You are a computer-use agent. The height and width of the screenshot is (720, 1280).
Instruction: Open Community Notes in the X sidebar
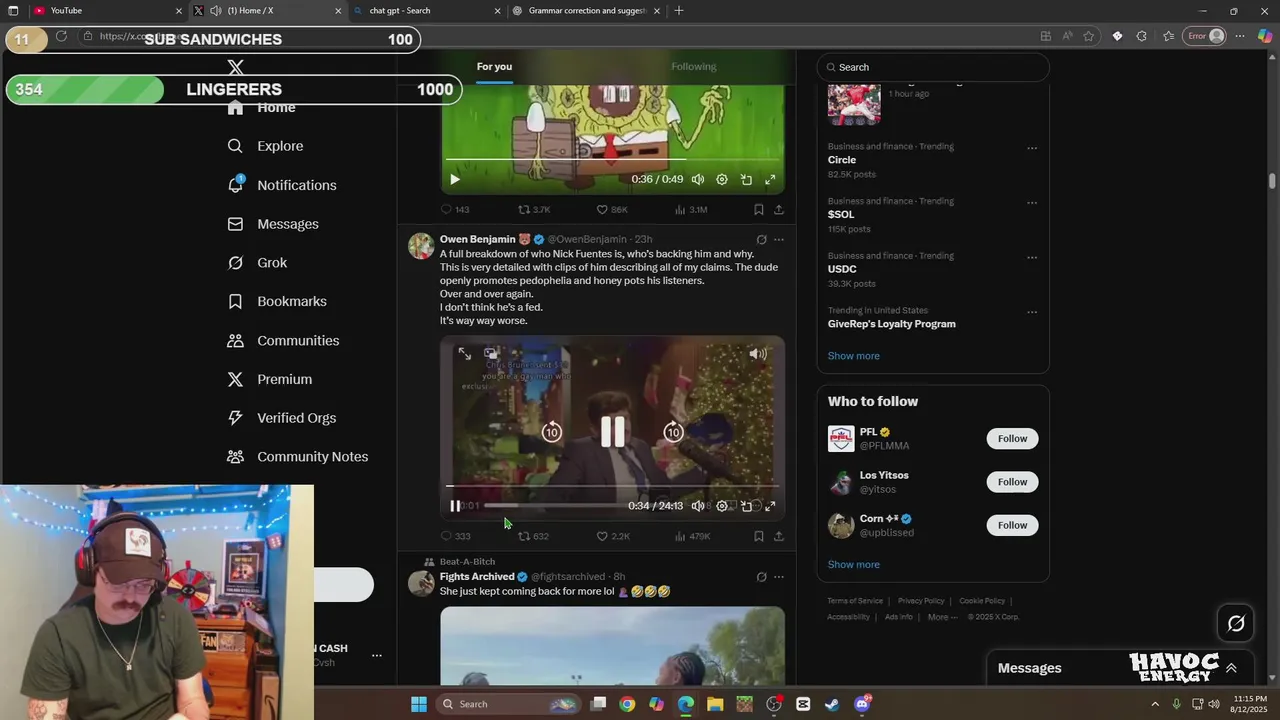[298, 457]
